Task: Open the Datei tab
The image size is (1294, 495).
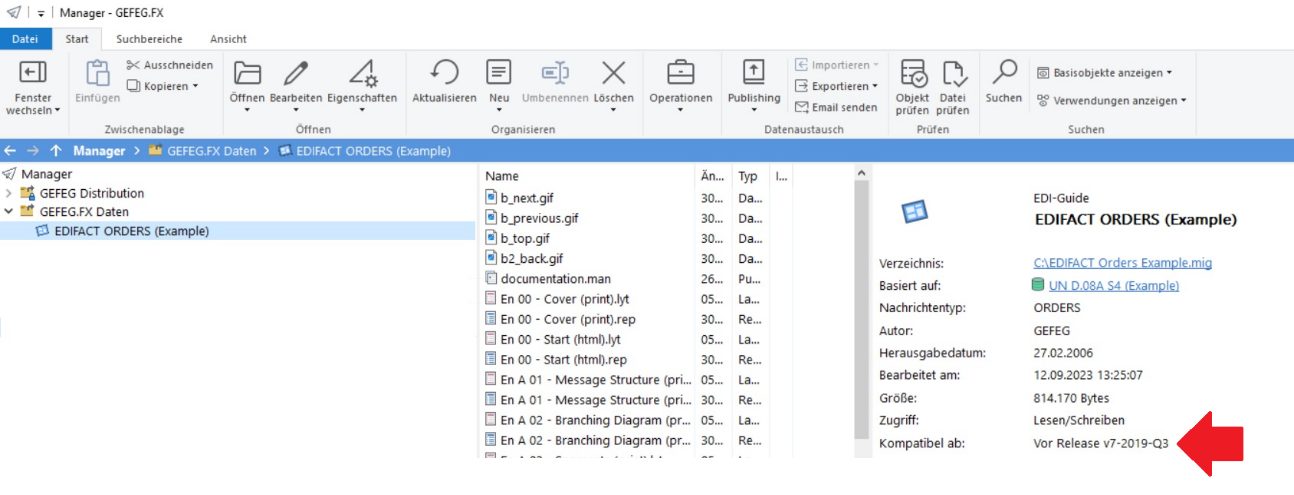Action: pos(25,39)
